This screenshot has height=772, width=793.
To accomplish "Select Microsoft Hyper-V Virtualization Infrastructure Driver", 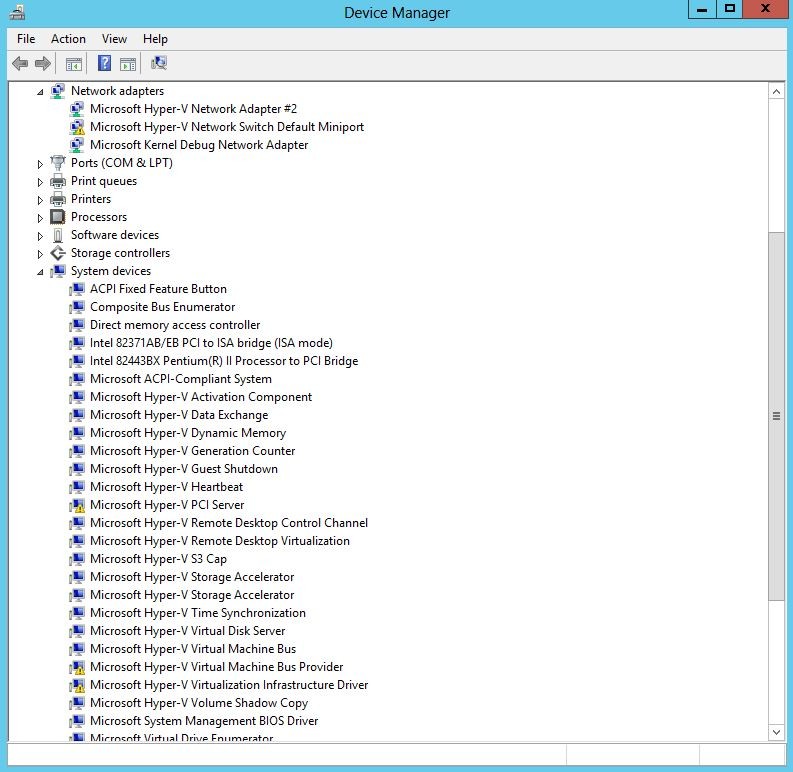I will [228, 685].
